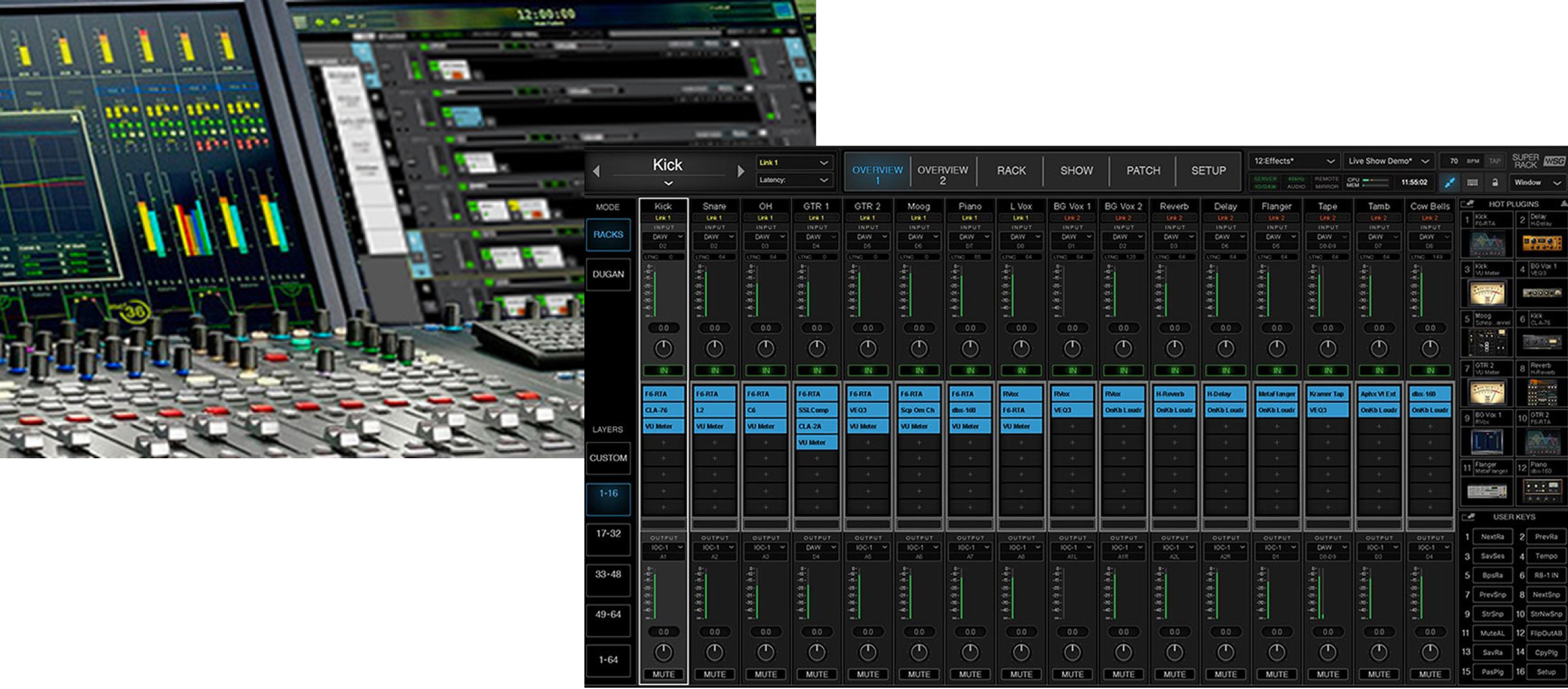The image size is (1568, 689).
Task: Go to next rack with right arrow
Action: [741, 171]
